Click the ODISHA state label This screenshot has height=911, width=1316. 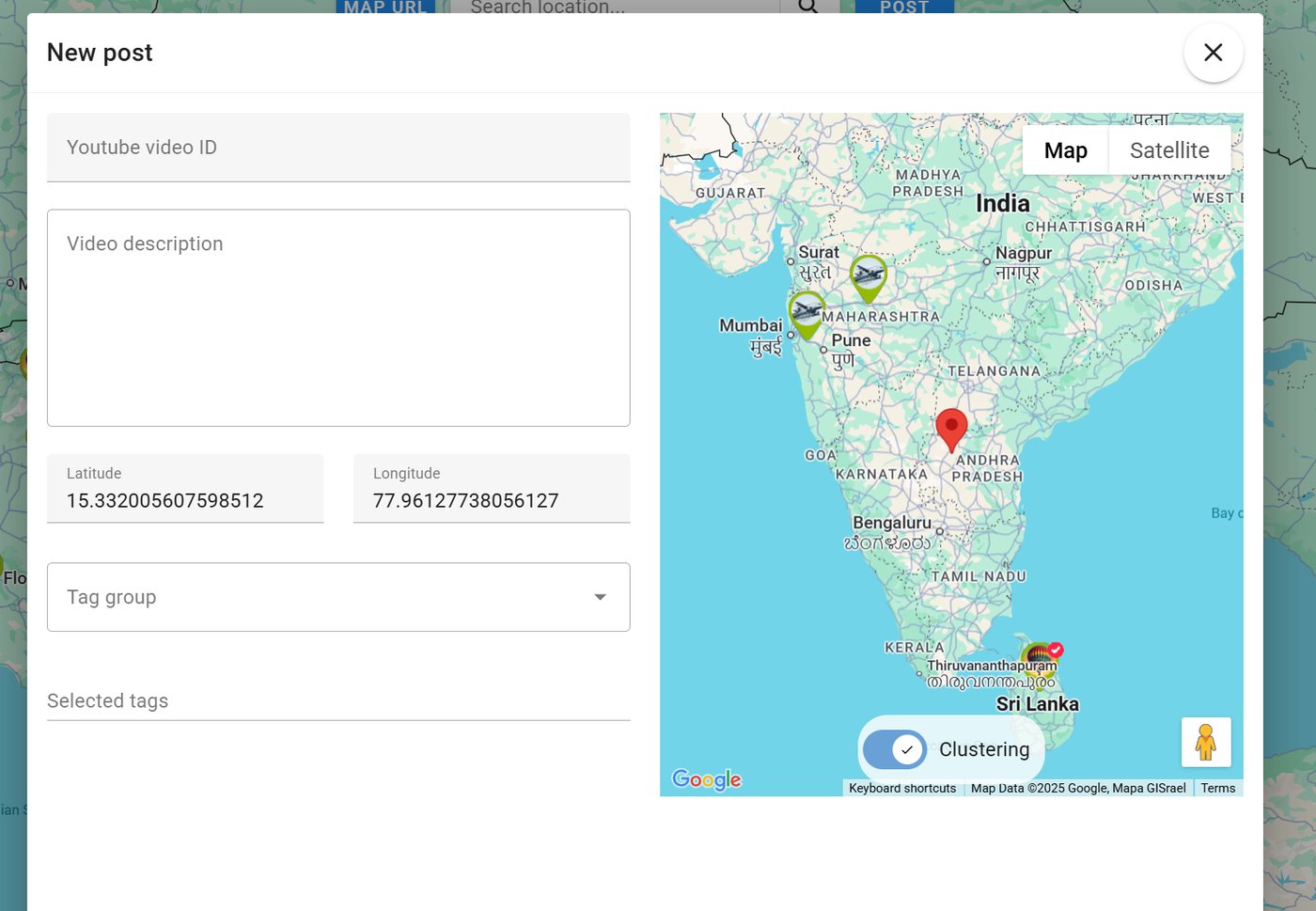(1153, 285)
